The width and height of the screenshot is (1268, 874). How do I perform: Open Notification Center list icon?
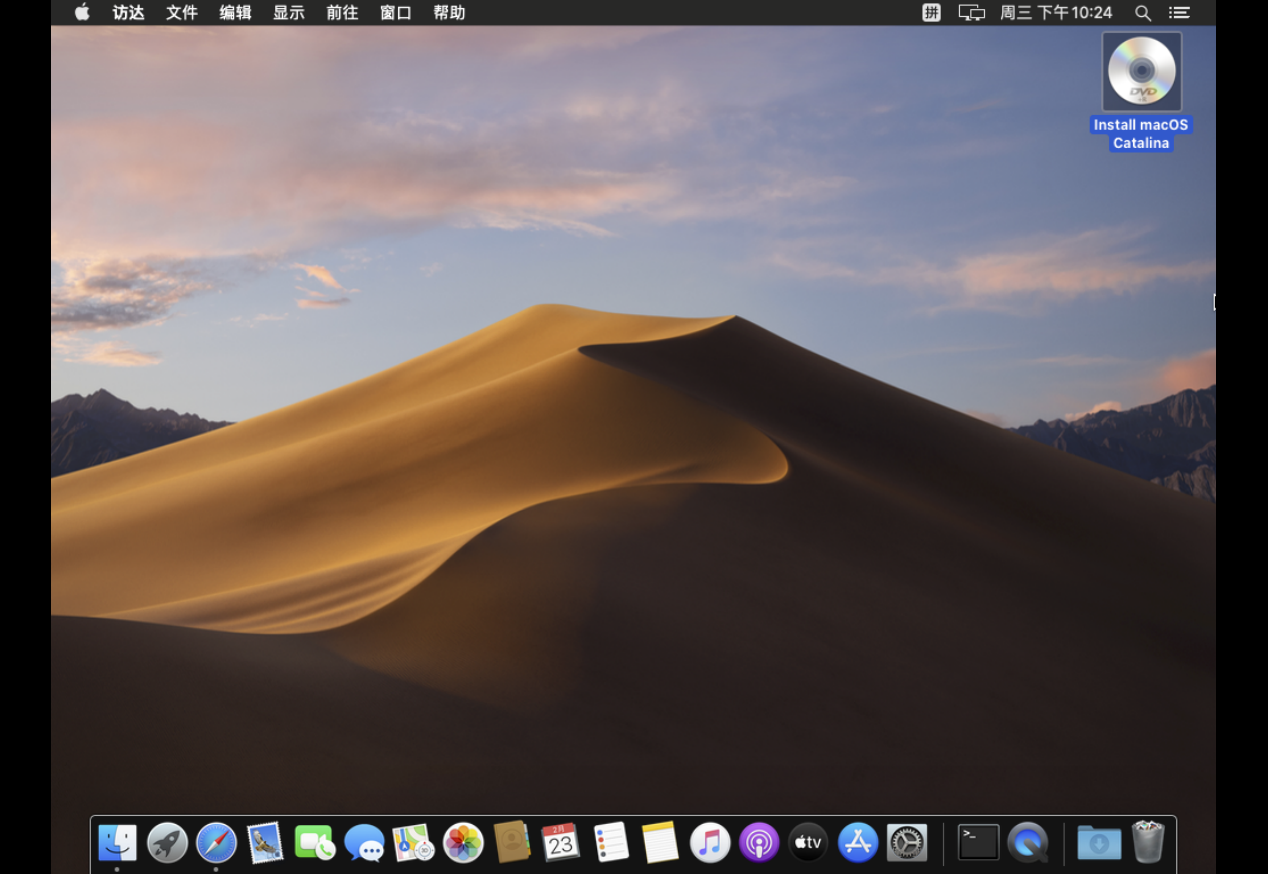point(1180,13)
